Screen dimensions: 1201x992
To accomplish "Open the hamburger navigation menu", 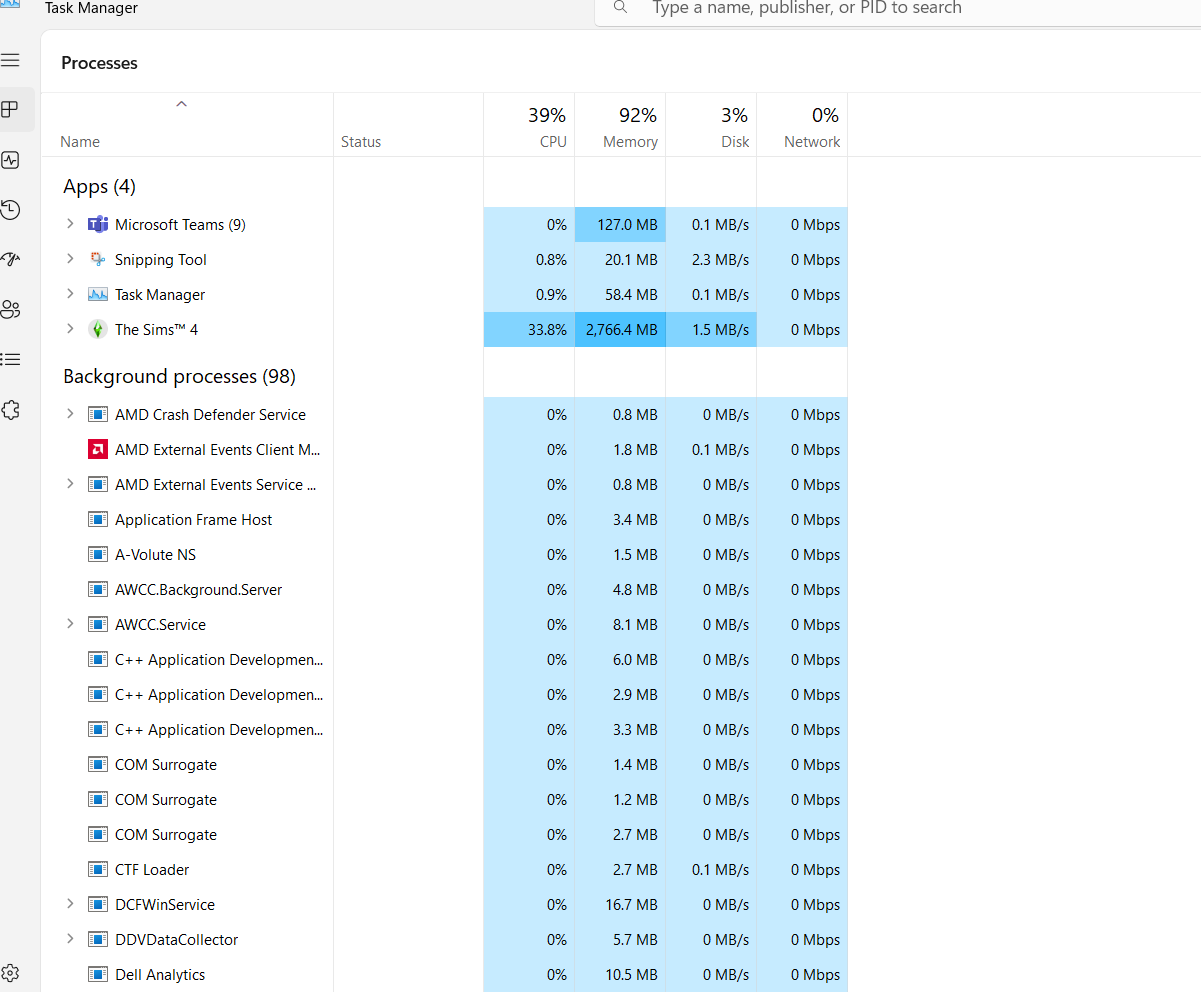I will [x=10, y=61].
